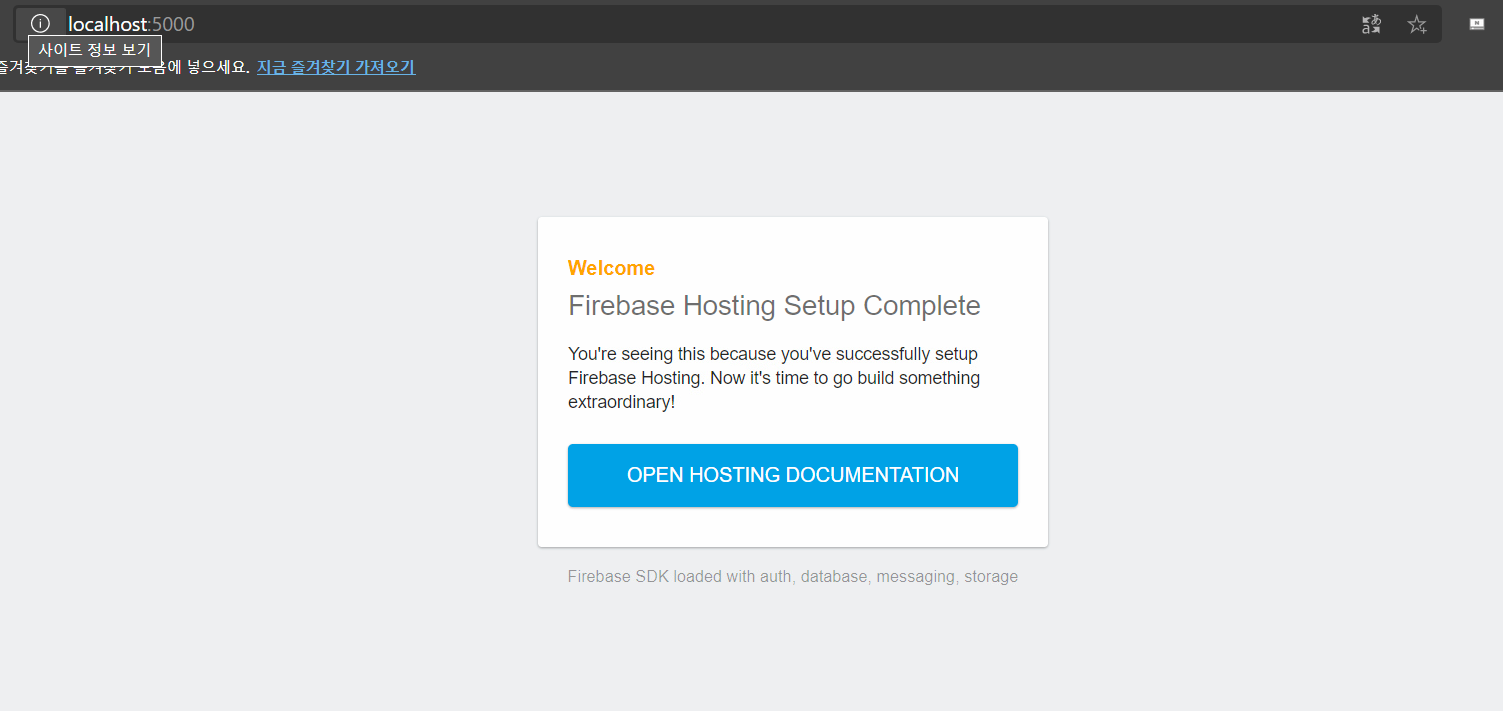
Task: Open Hosting Documentation button
Action: tap(793, 475)
